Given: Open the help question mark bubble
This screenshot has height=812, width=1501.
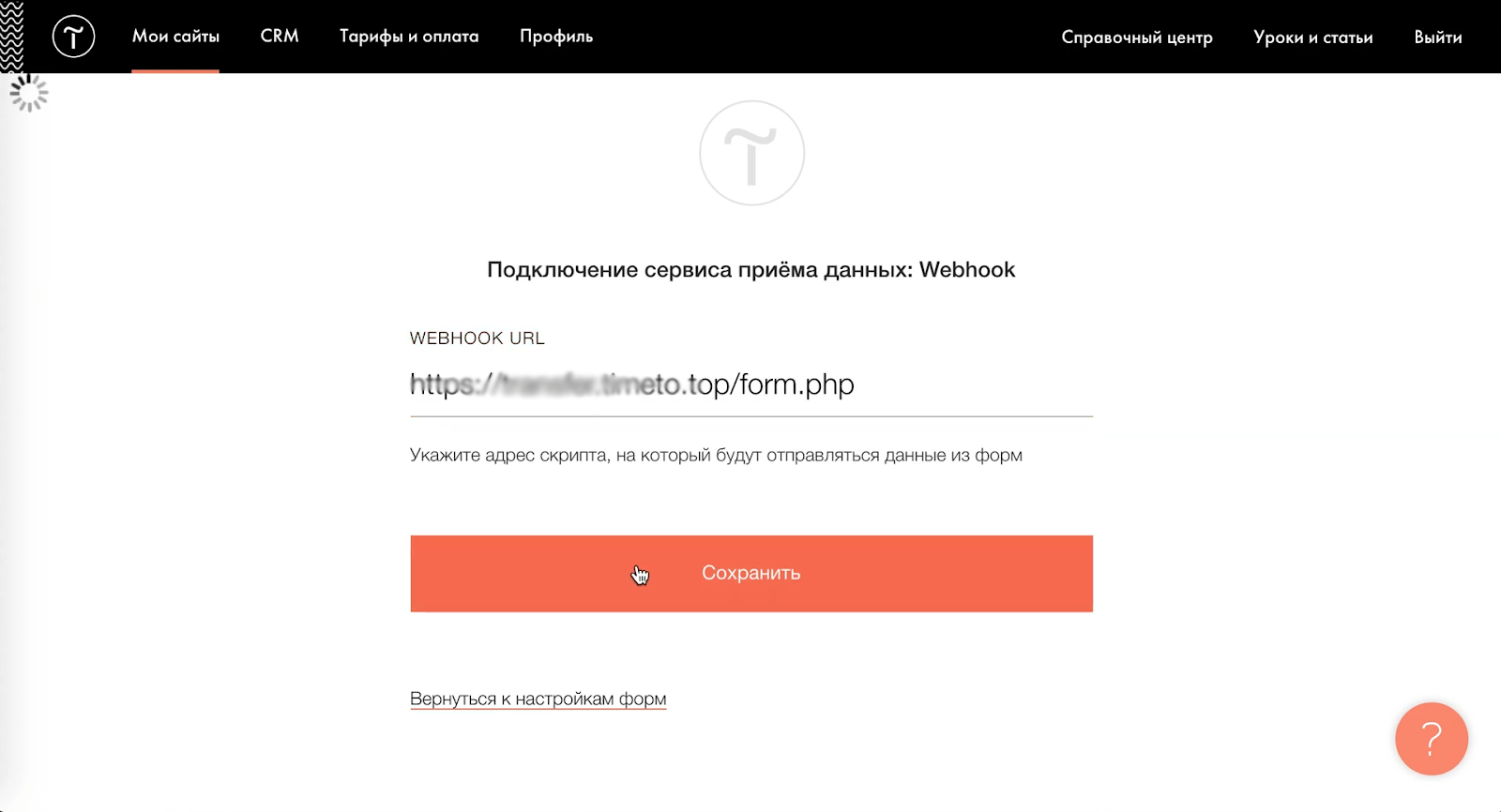Looking at the screenshot, I should (1431, 739).
